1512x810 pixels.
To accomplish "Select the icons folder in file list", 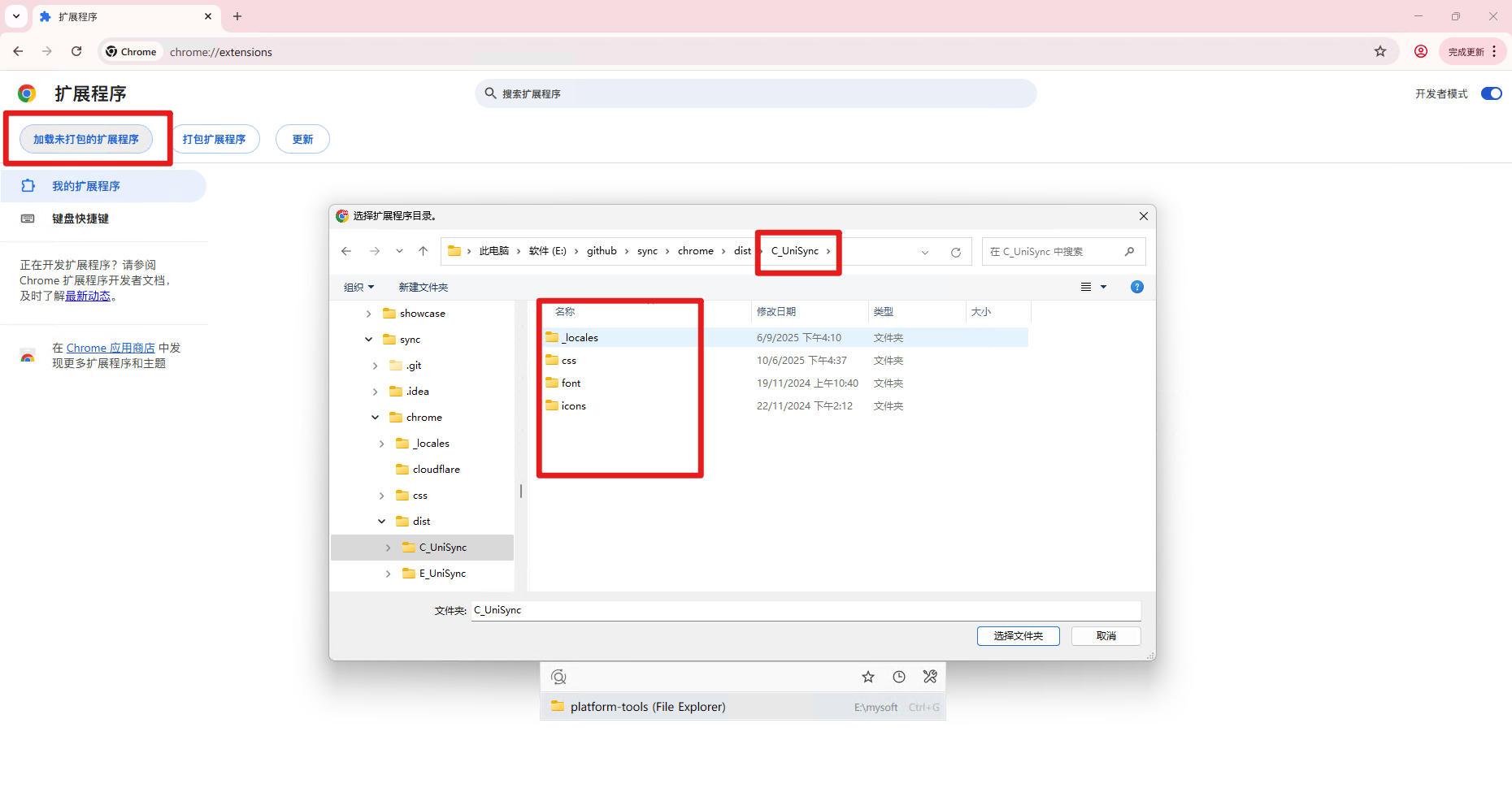I will [573, 406].
